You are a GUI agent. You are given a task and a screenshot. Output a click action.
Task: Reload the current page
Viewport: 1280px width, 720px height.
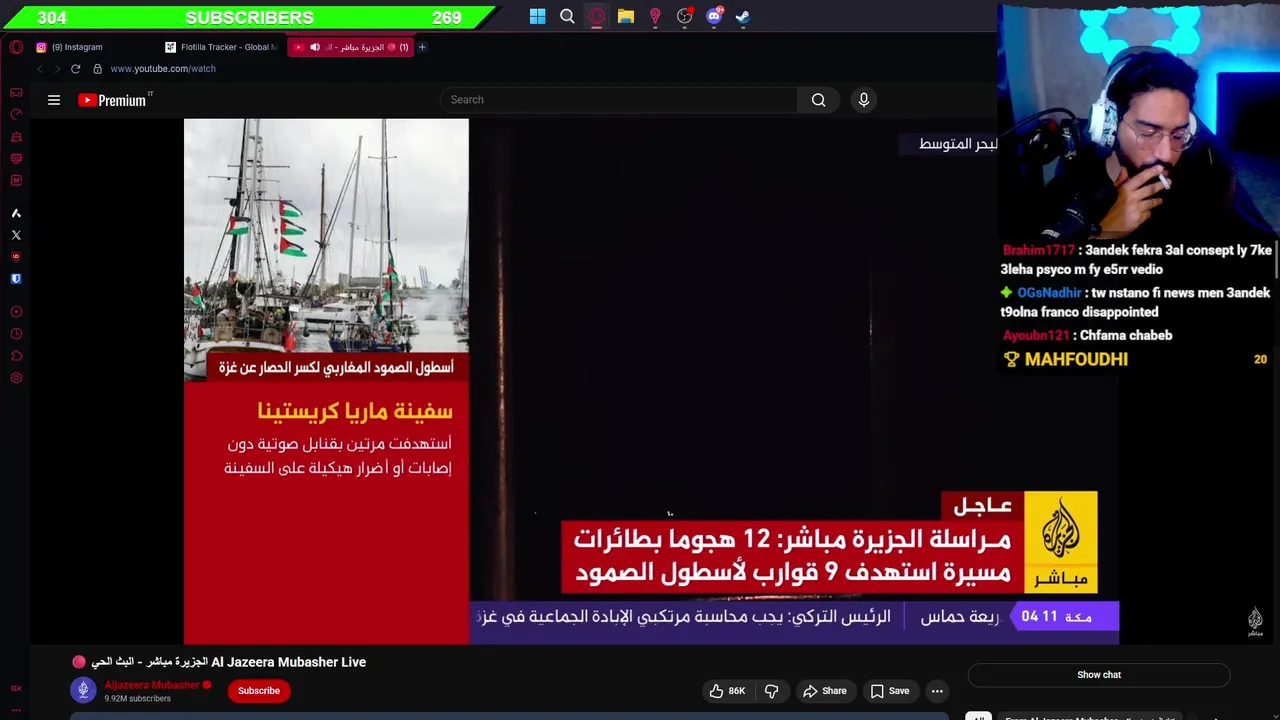pyautogui.click(x=75, y=69)
